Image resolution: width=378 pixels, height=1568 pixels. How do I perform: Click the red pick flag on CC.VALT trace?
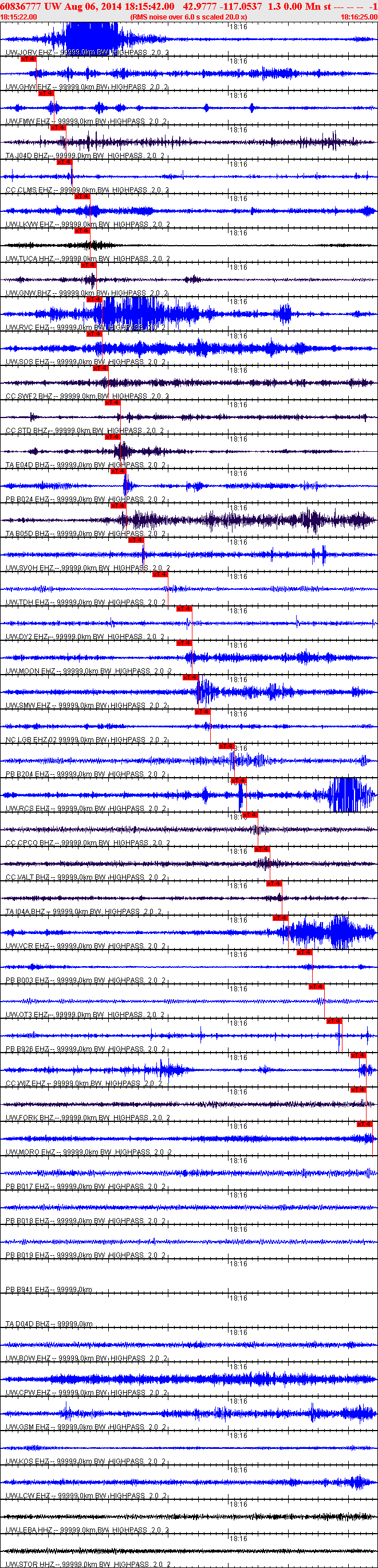tap(262, 849)
